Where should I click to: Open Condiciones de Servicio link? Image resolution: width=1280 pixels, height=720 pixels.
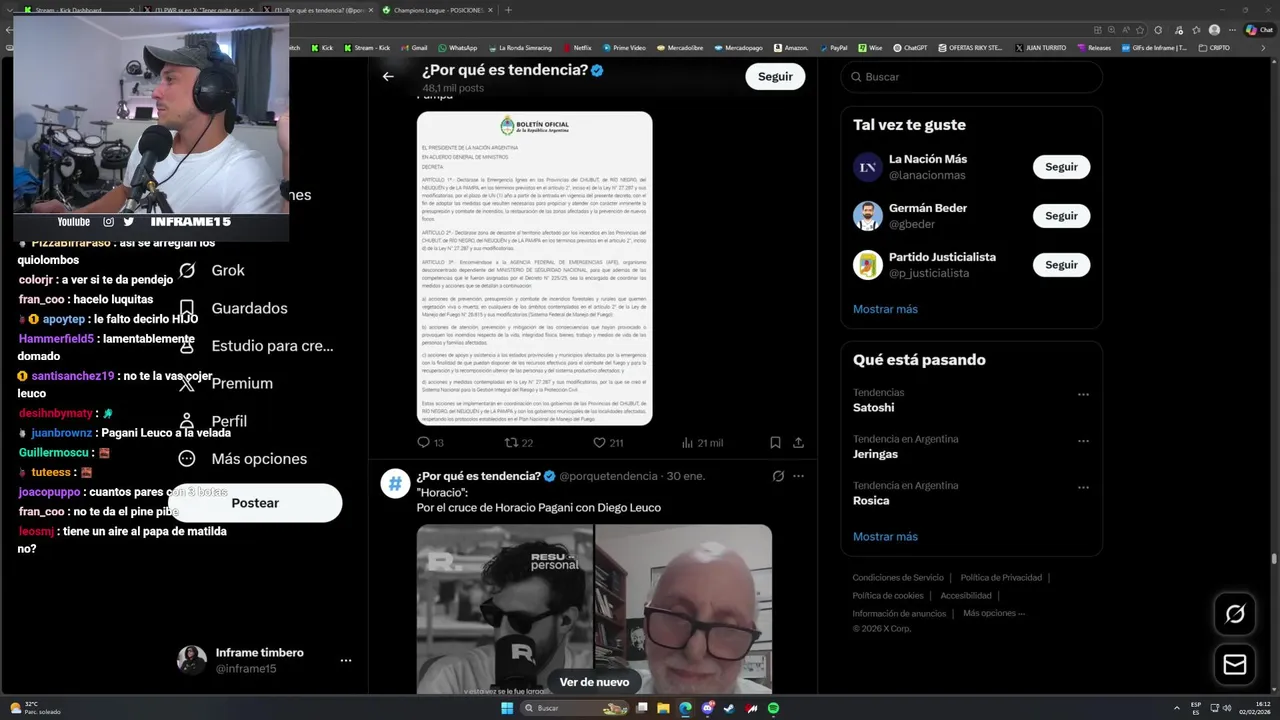pyautogui.click(x=898, y=578)
